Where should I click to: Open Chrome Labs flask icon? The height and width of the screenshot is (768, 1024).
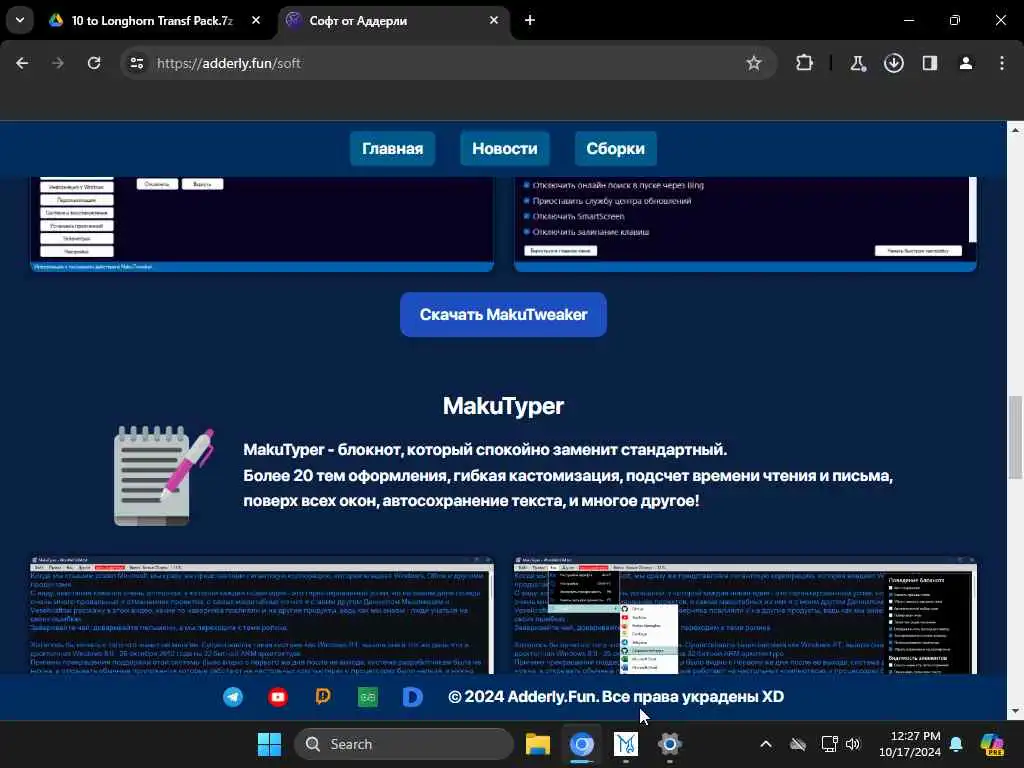tap(857, 63)
